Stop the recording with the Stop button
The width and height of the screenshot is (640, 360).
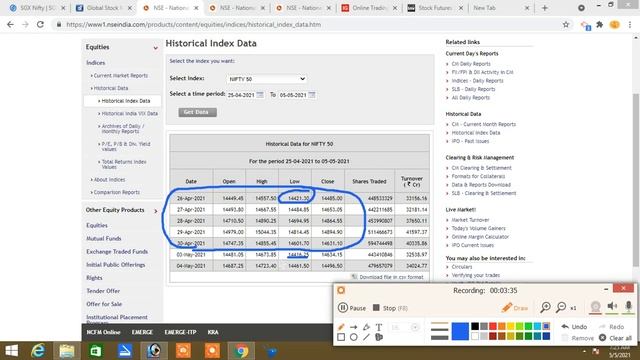pos(390,308)
